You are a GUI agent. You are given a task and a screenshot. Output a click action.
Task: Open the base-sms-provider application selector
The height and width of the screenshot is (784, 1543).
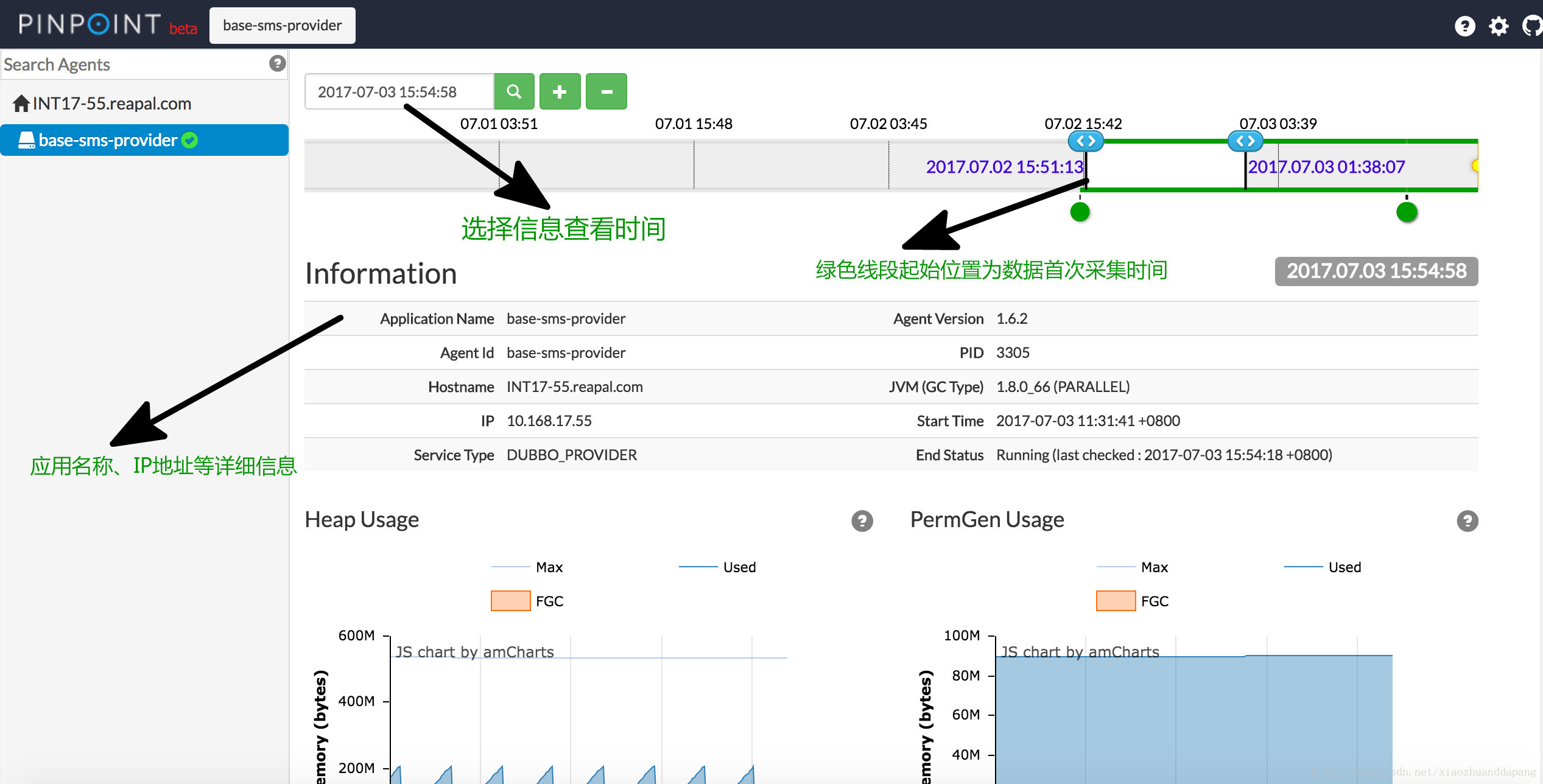tap(282, 26)
